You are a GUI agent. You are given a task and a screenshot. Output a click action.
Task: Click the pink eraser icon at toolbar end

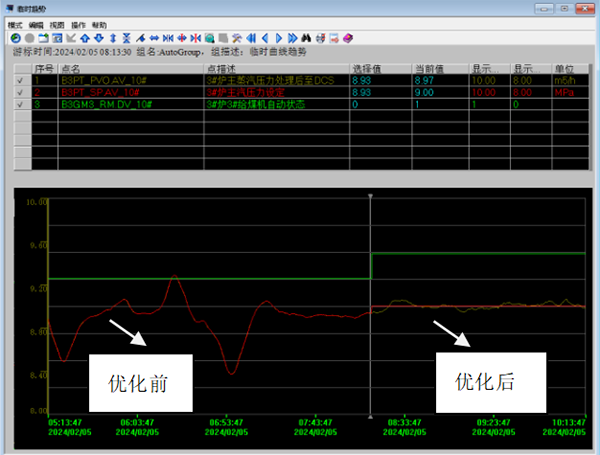[347, 38]
